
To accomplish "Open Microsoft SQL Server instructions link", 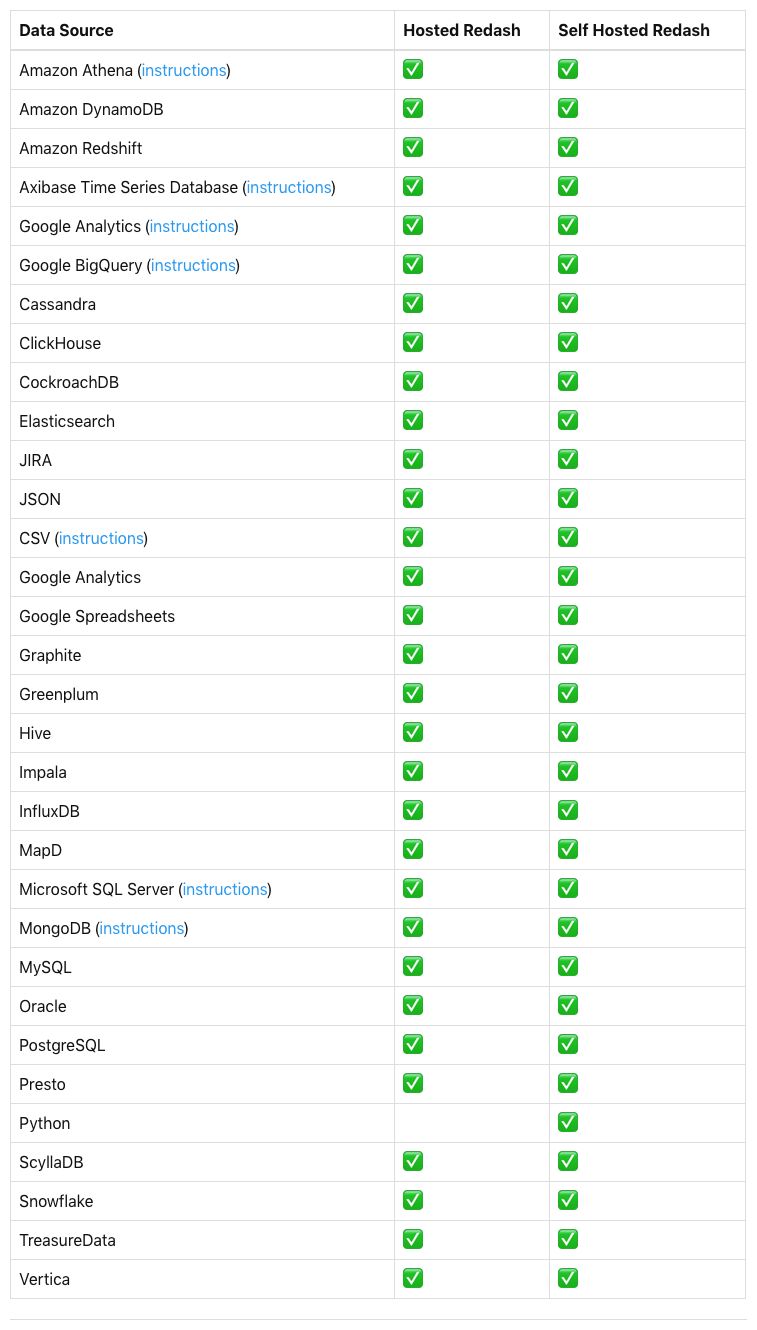I will (225, 889).
